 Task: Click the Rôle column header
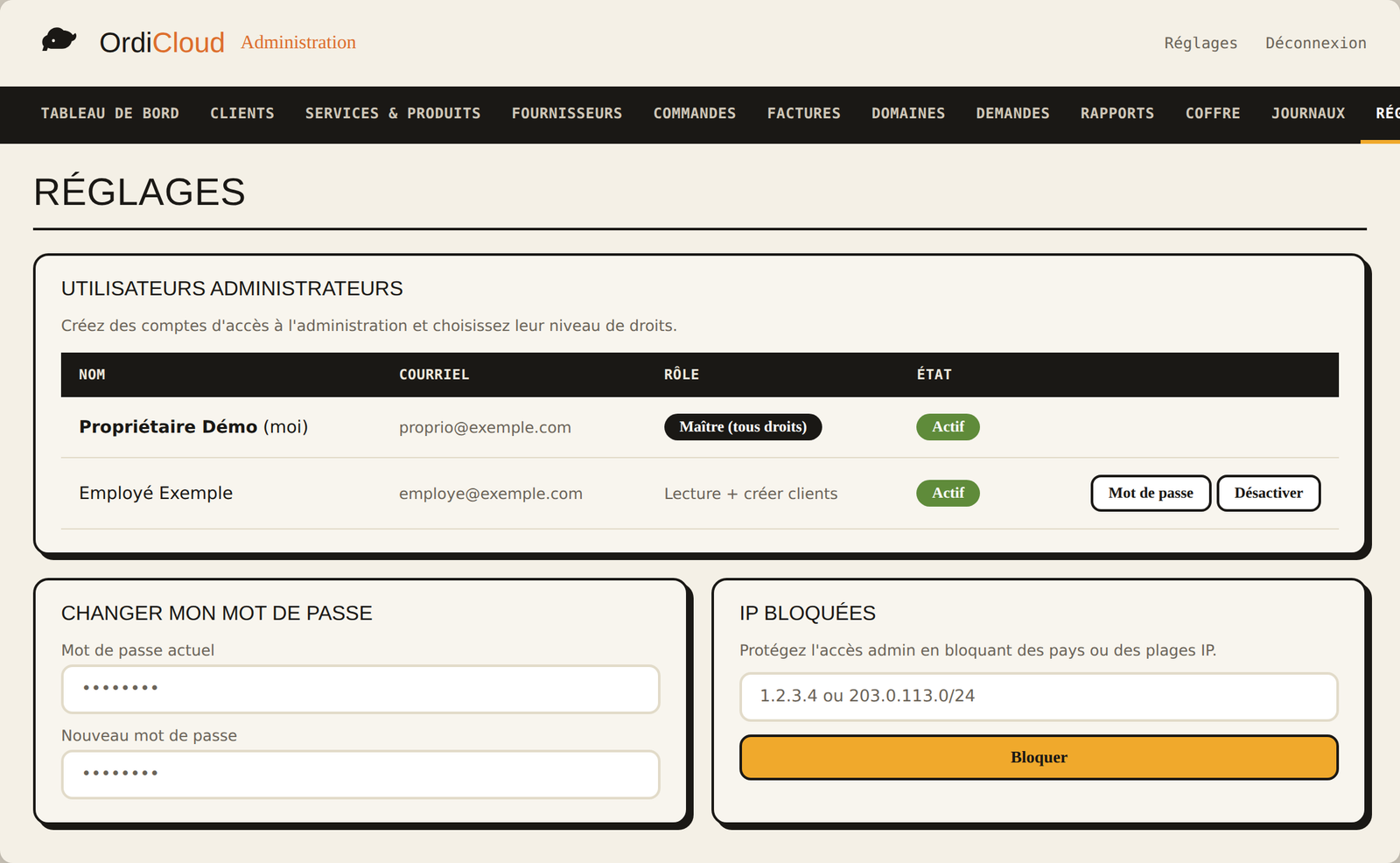[682, 375]
